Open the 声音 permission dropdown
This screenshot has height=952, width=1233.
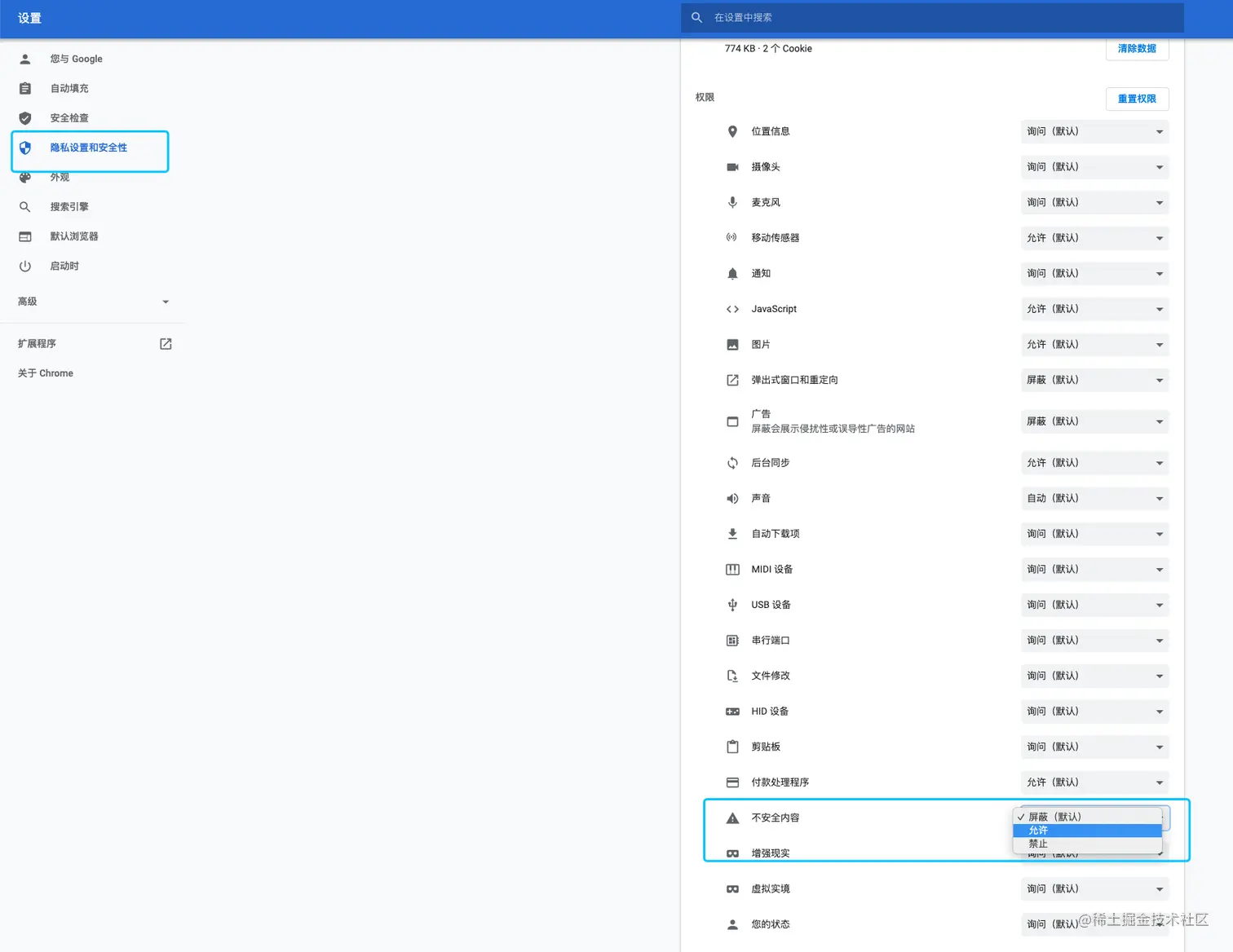[x=1094, y=498]
